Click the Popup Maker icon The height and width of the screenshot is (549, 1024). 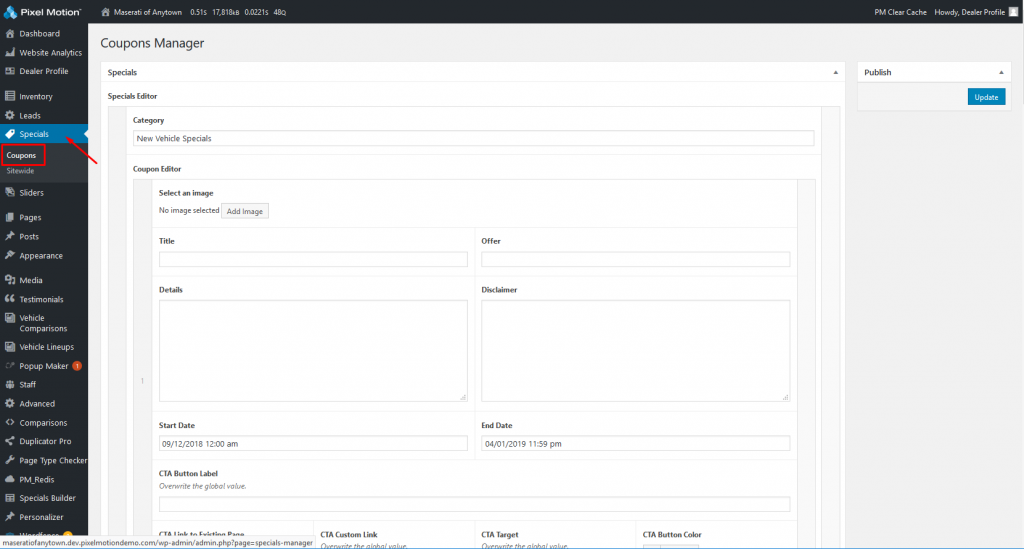(10, 366)
